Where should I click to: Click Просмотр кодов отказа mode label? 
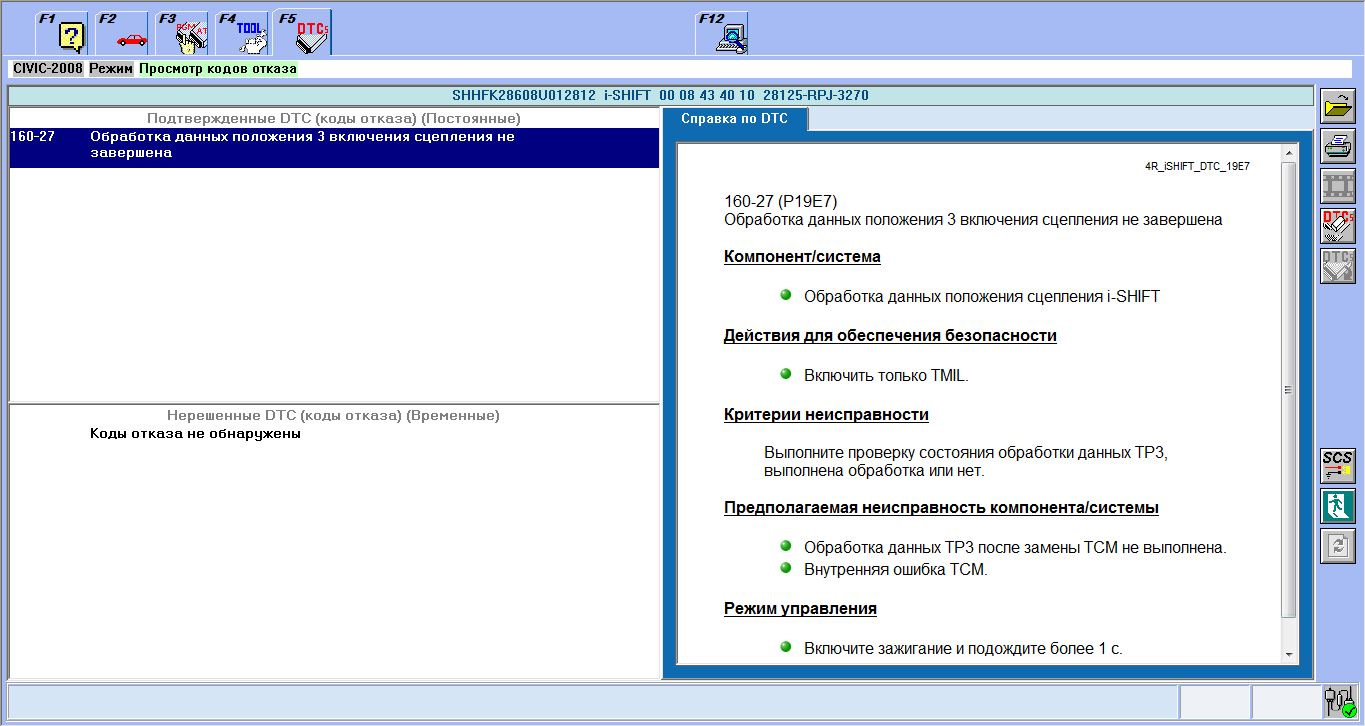pos(218,69)
